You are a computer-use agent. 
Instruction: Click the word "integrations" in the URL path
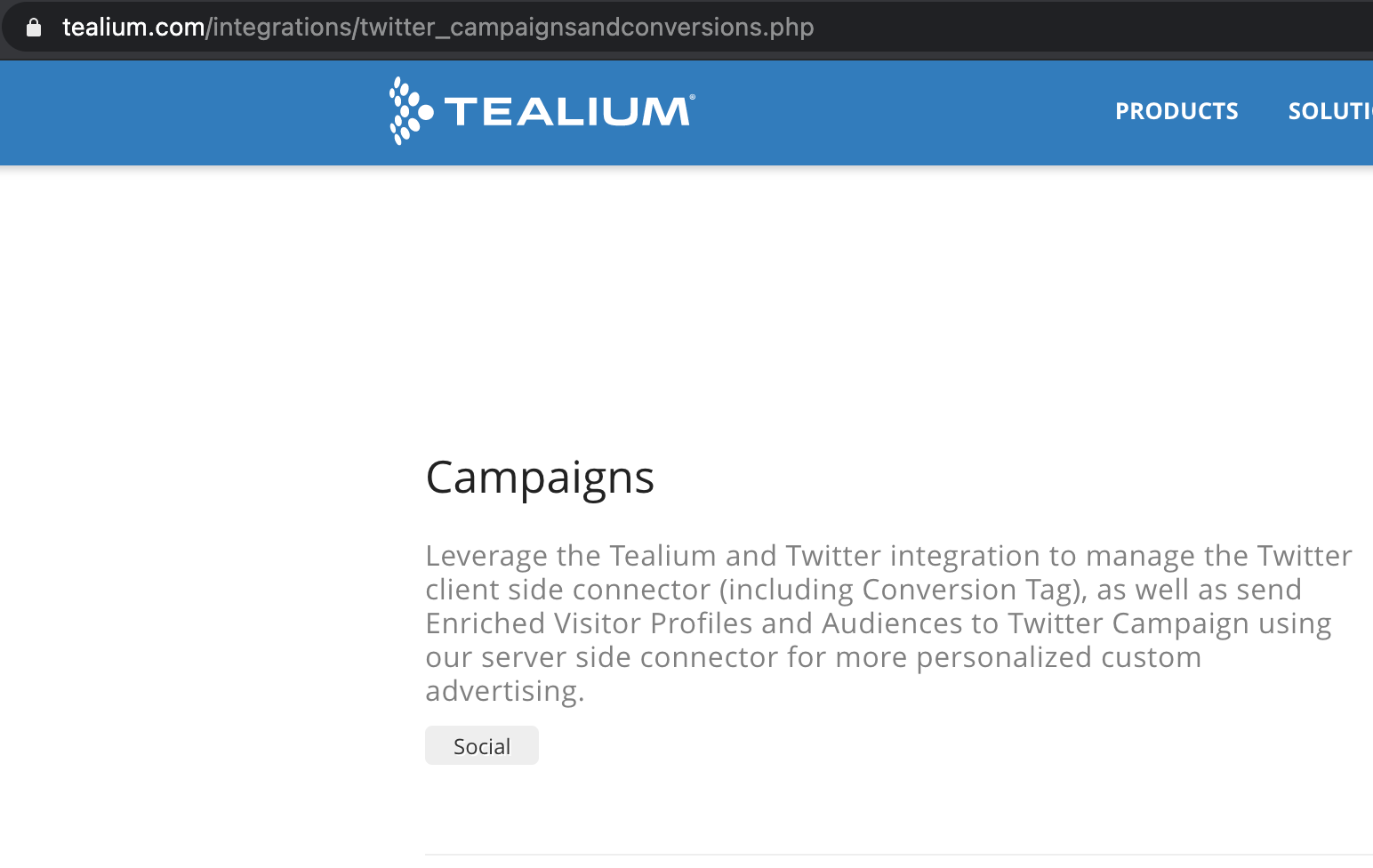click(282, 28)
